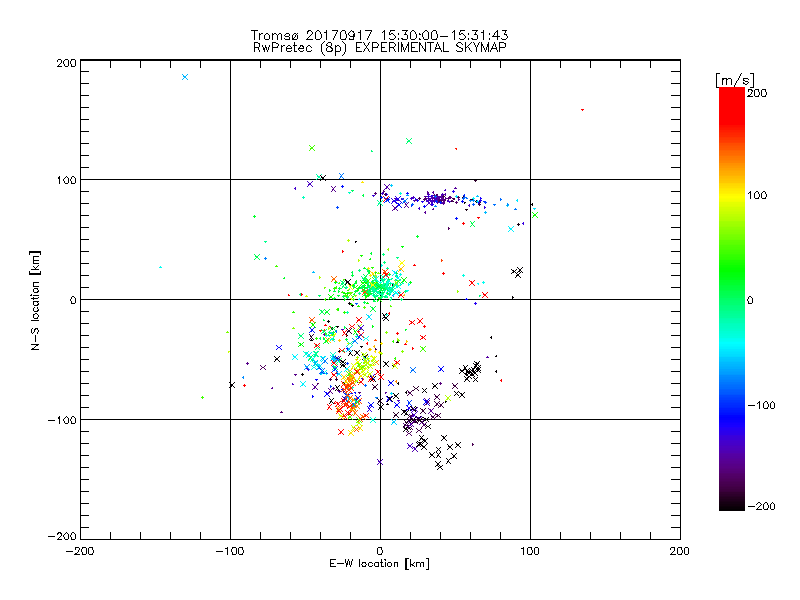Click x-axis tick label '200'
Screen dimensions: 800x600
(680, 552)
